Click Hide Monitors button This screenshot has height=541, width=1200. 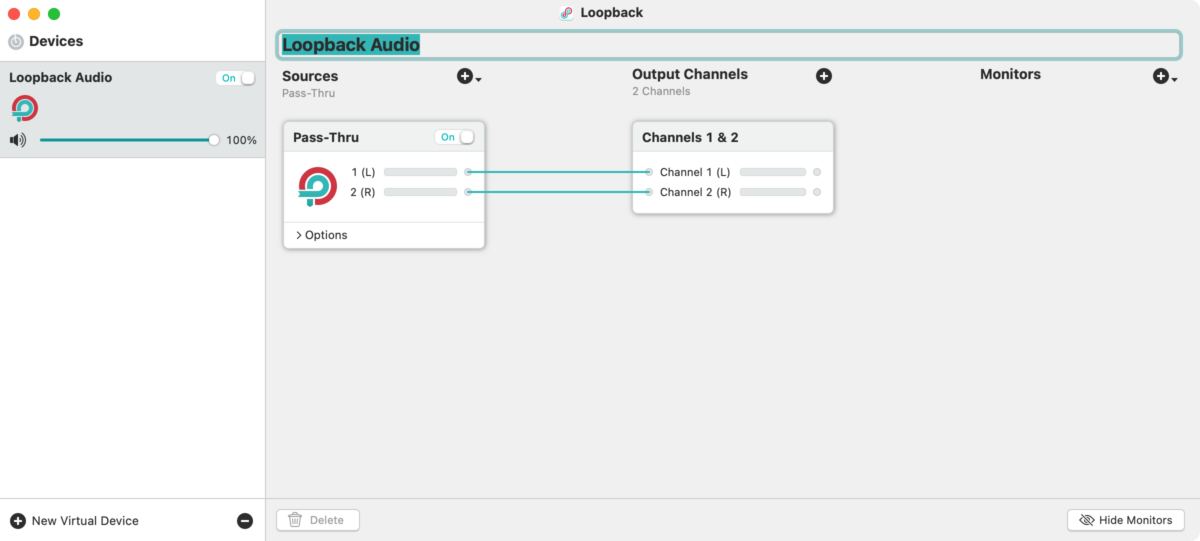pyautogui.click(x=1126, y=520)
